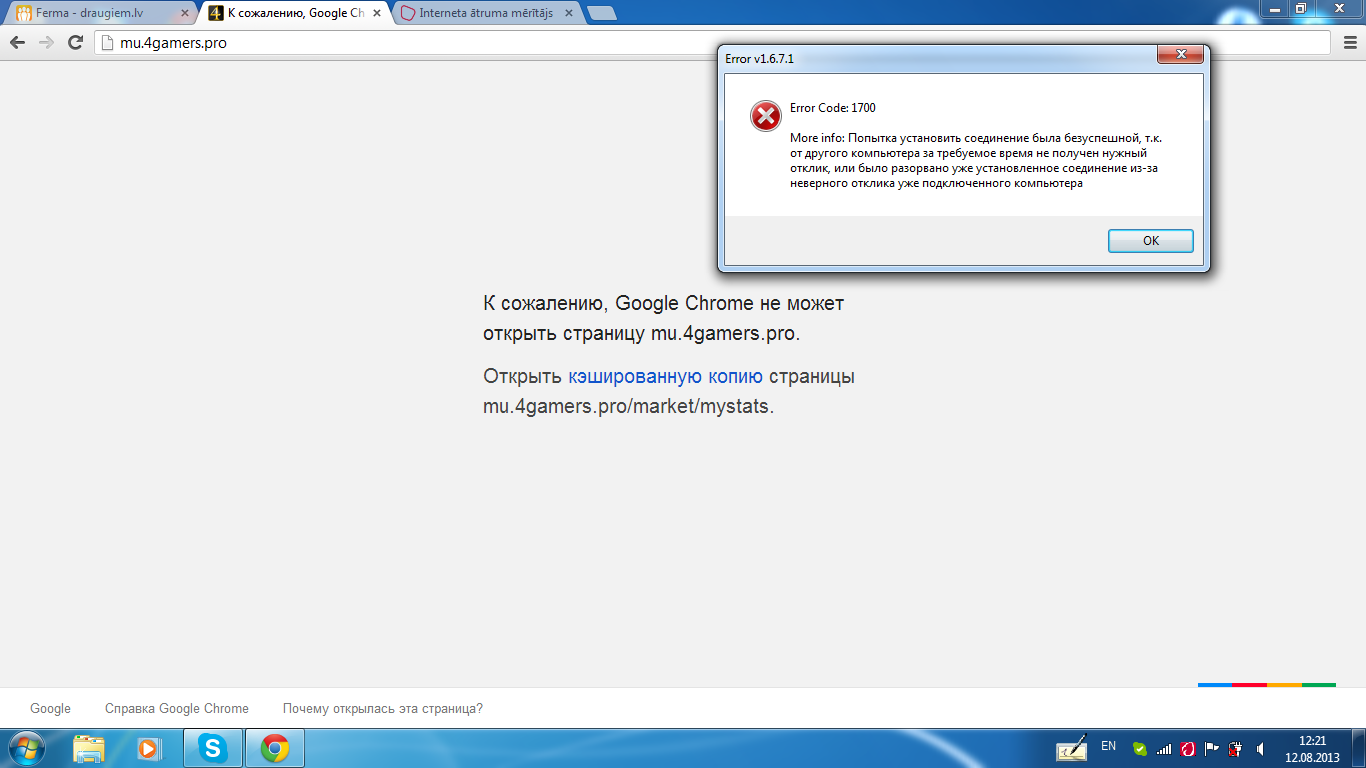Close the Ferma - draugiem.lv tab
Screen dimensions: 1366x768
tap(184, 14)
